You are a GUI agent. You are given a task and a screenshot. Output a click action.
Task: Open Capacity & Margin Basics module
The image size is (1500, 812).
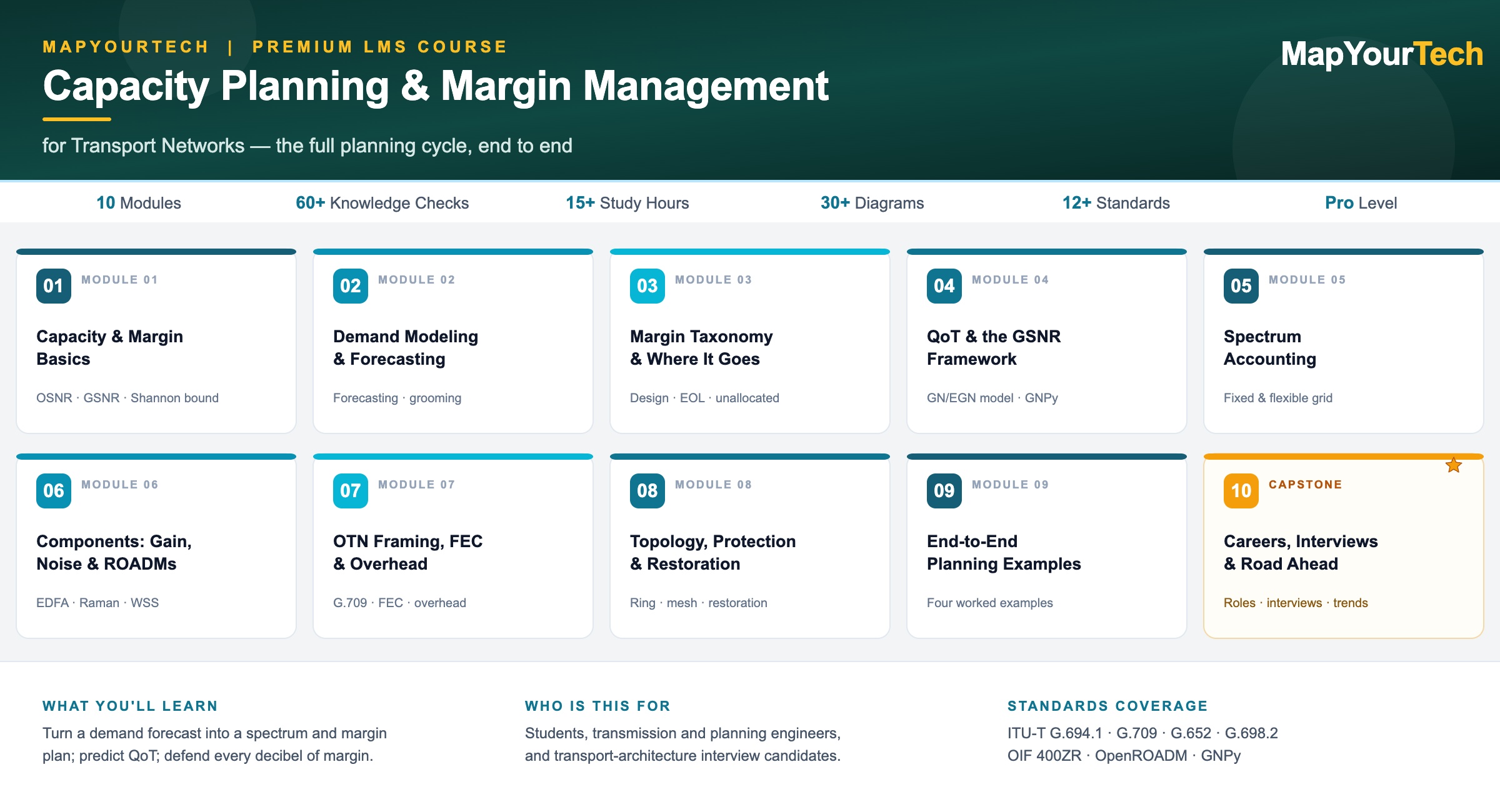click(156, 341)
